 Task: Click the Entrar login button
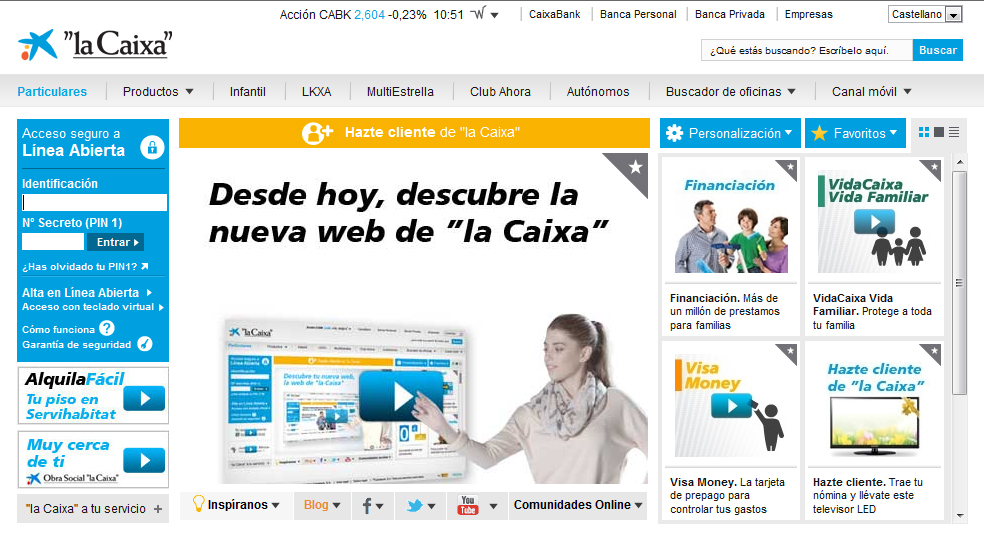115,242
